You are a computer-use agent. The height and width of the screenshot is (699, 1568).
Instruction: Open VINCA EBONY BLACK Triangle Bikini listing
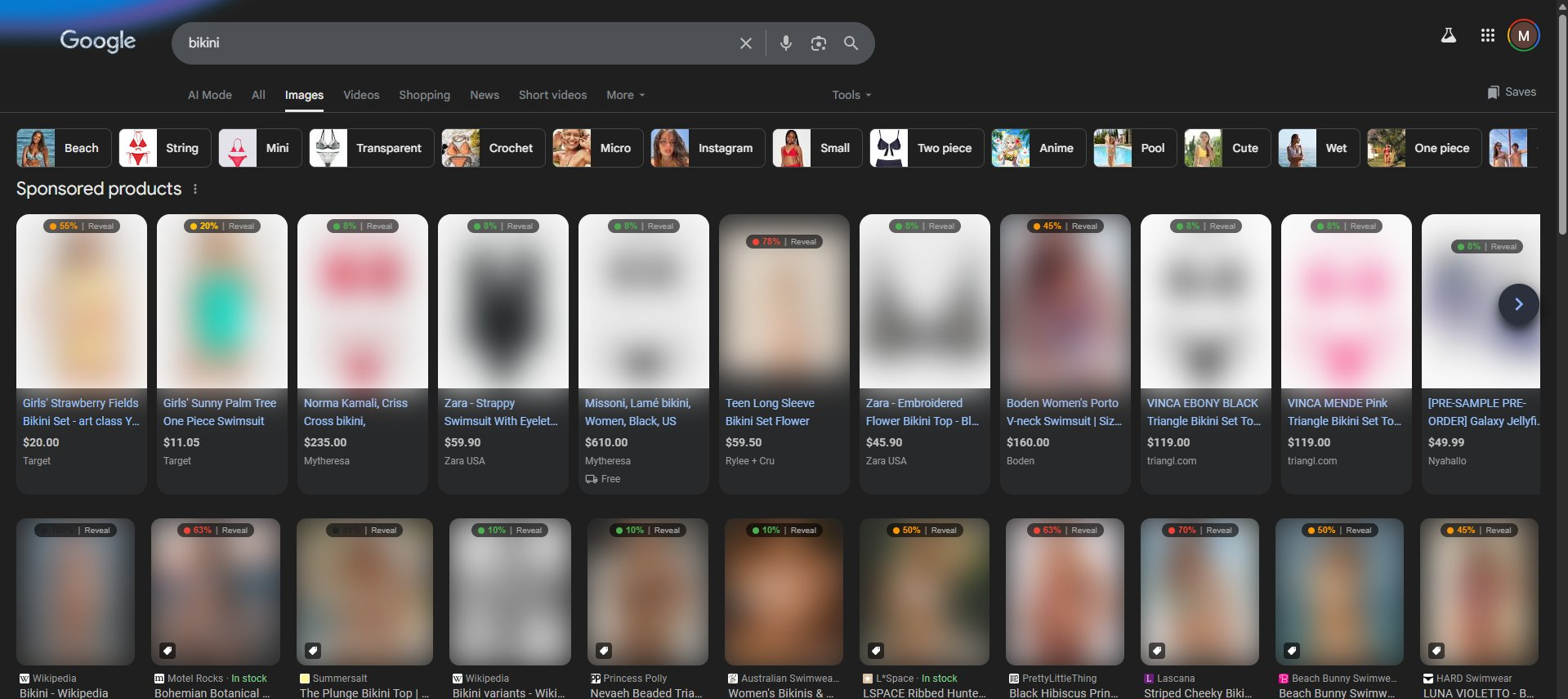tap(1204, 412)
